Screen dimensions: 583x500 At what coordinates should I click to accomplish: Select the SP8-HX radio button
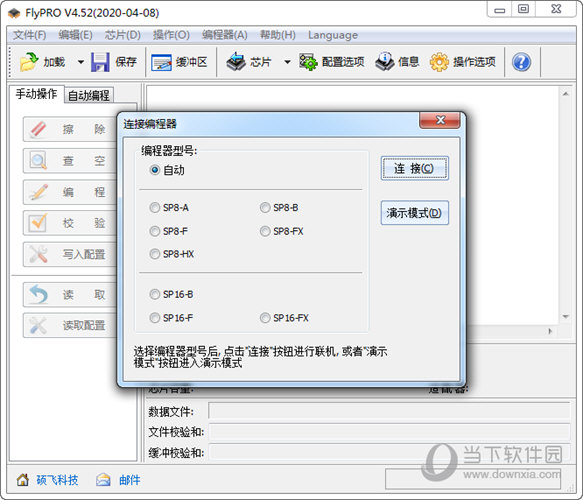coord(155,254)
